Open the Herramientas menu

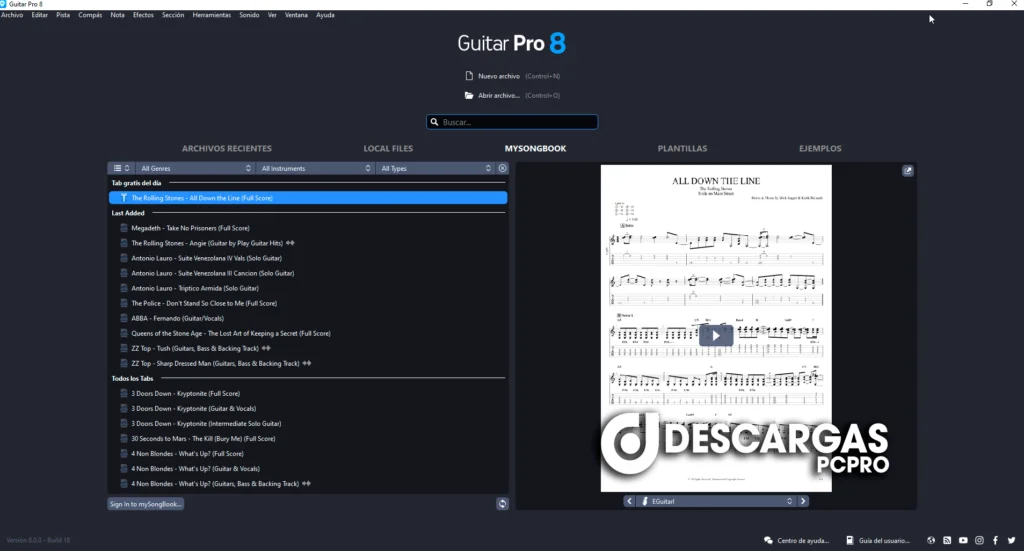point(211,15)
